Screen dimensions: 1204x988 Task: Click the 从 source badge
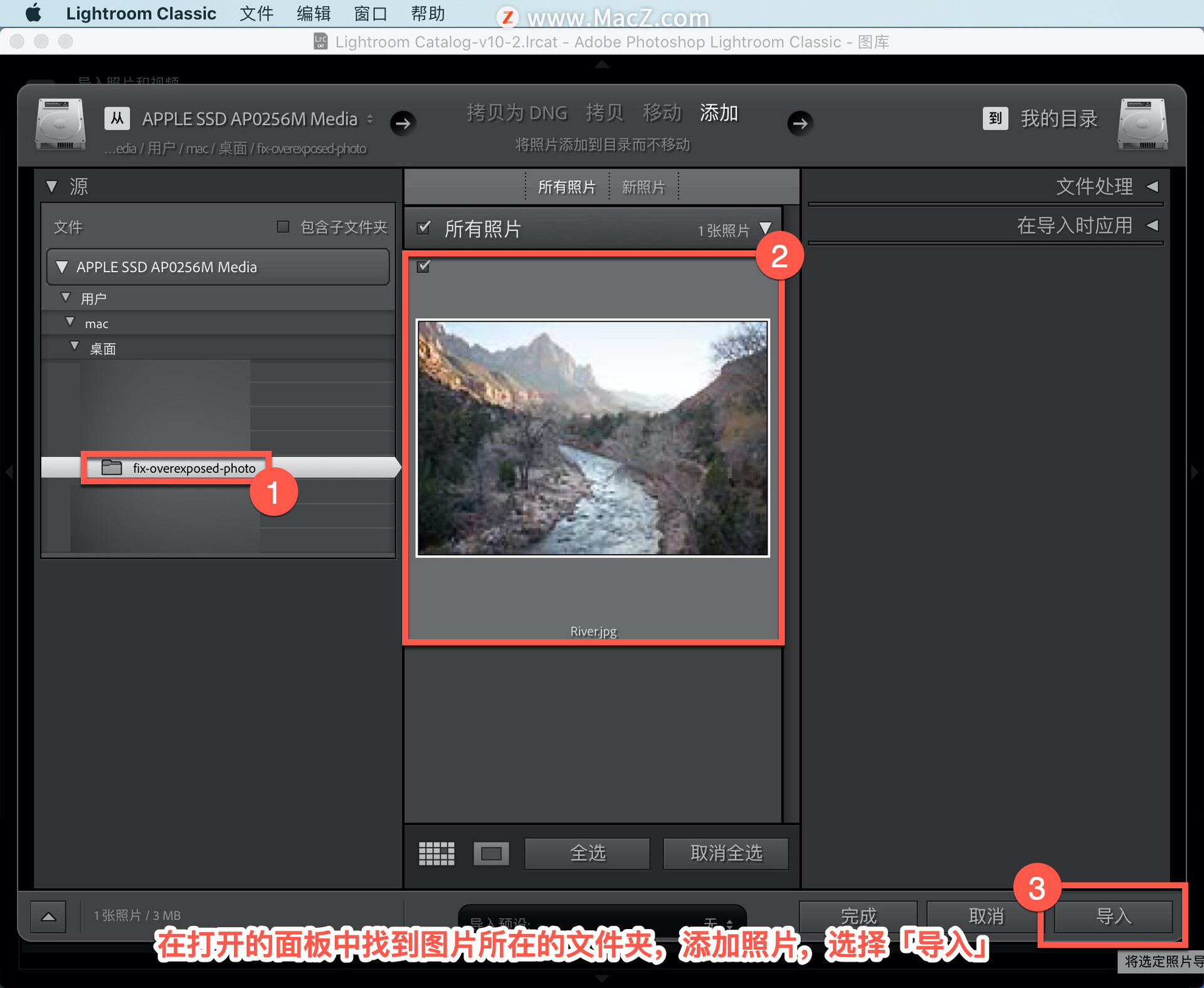coord(117,119)
